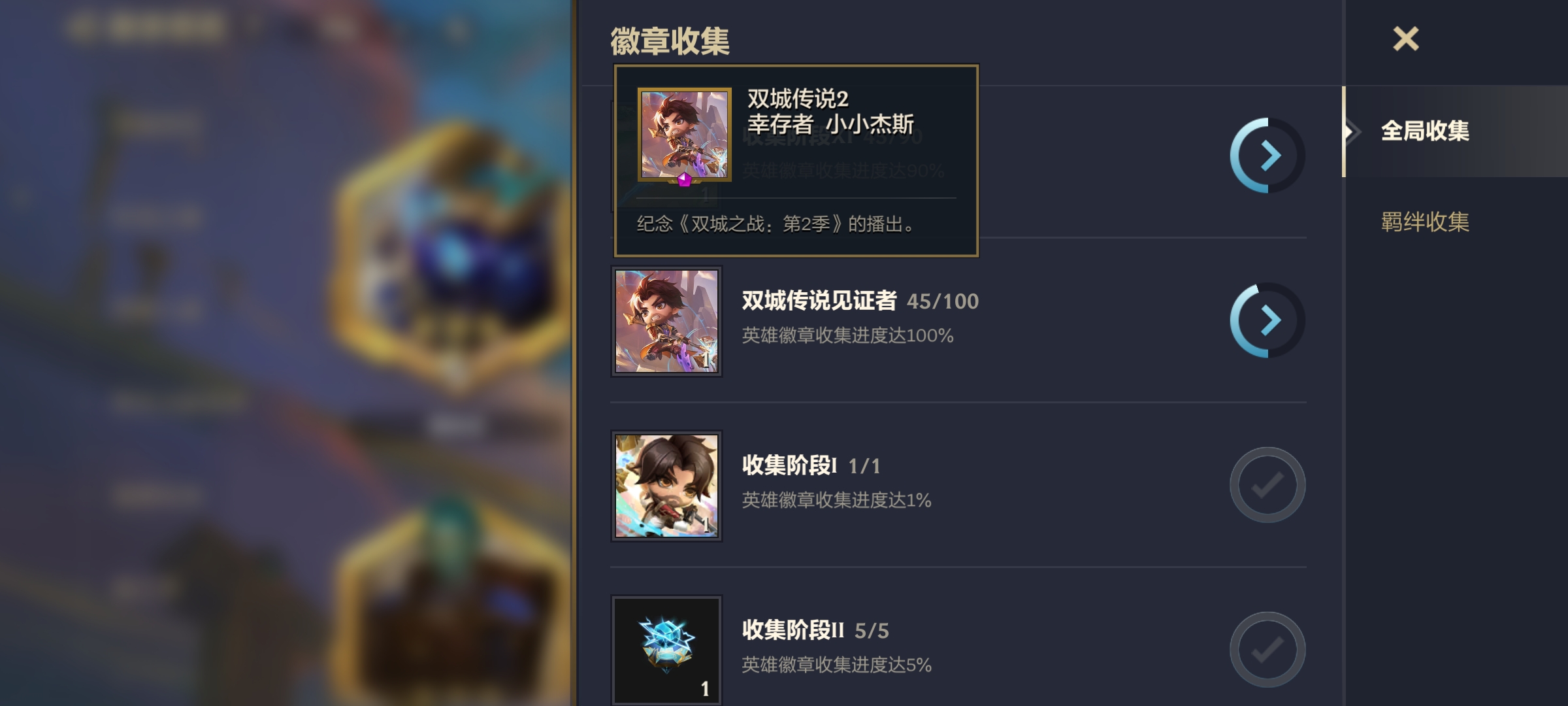Click the 英雄徽章收集进度达100% description

[847, 335]
